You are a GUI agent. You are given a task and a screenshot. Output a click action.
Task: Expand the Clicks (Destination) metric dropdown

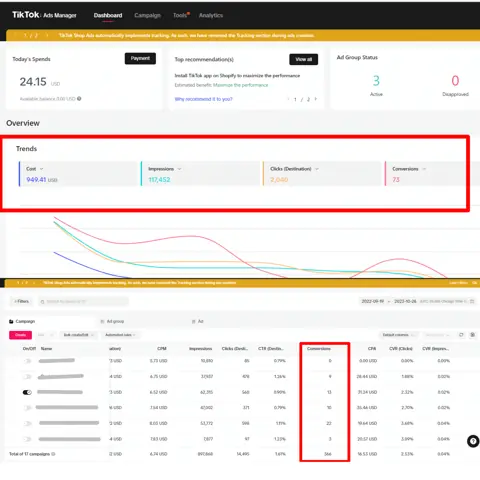(x=317, y=169)
